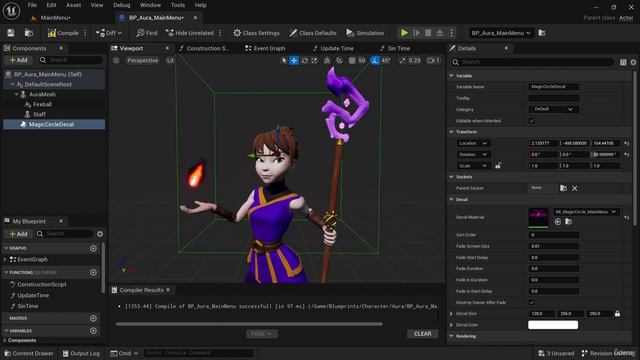The height and width of the screenshot is (360, 640).
Task: Toggle grid snapping icon
Action: pos(352,60)
